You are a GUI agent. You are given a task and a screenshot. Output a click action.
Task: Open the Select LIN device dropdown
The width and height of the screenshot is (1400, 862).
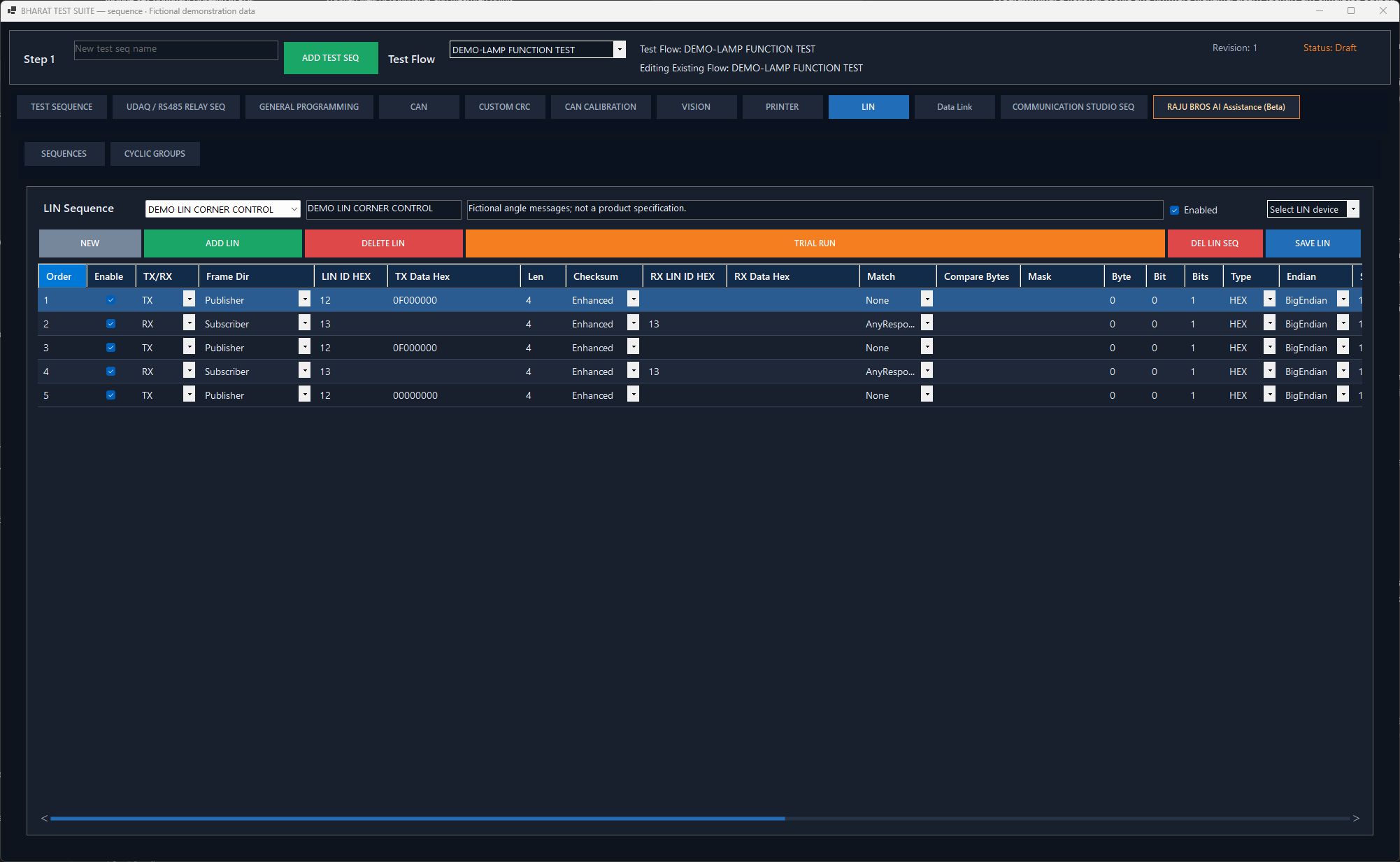pyautogui.click(x=1353, y=209)
